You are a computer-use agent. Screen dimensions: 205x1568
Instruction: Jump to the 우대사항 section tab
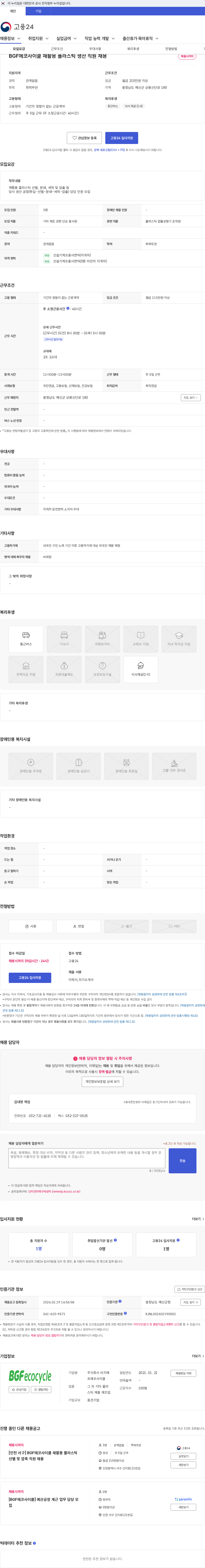coord(95,49)
